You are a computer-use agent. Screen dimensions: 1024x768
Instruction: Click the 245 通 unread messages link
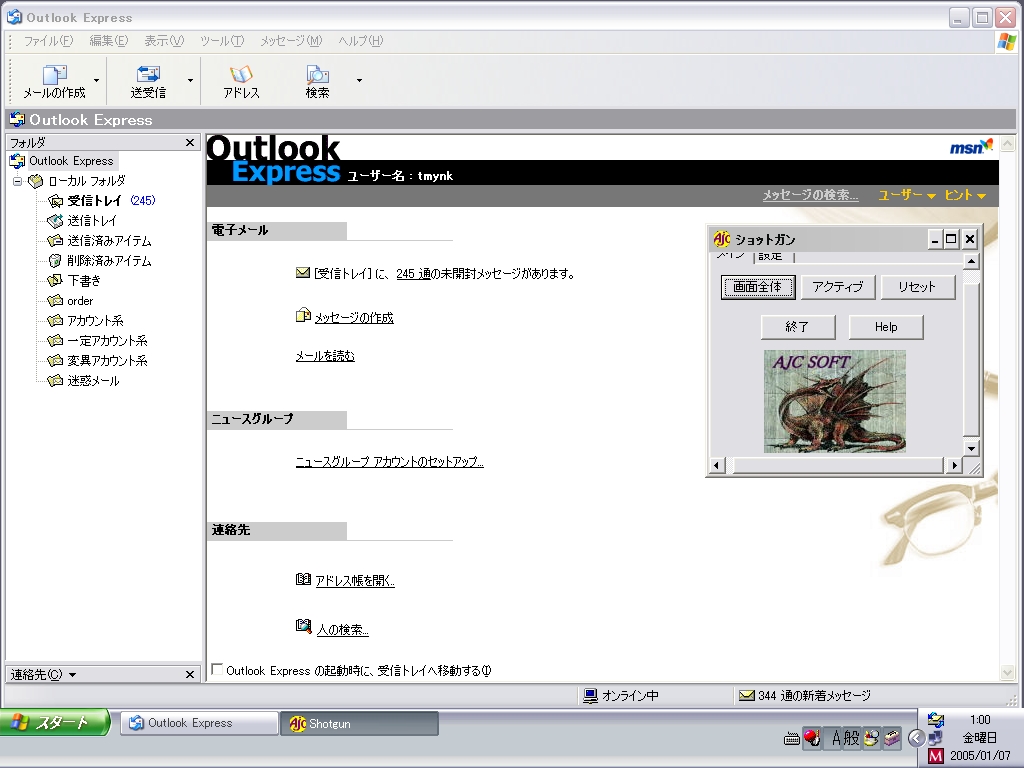tap(413, 274)
